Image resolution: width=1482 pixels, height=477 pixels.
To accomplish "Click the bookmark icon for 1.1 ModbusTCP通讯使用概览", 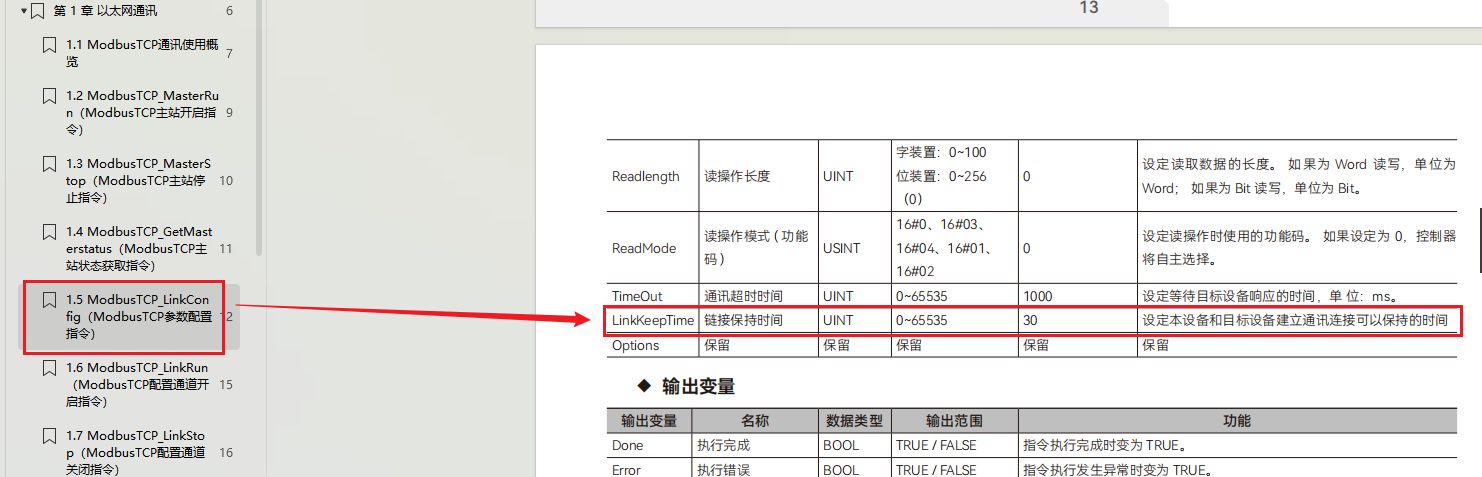I will [x=49, y=46].
